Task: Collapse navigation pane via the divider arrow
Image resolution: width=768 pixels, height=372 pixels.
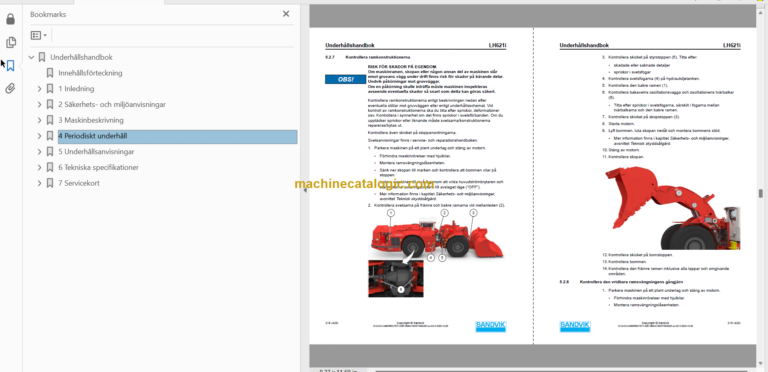Action: 305,190
